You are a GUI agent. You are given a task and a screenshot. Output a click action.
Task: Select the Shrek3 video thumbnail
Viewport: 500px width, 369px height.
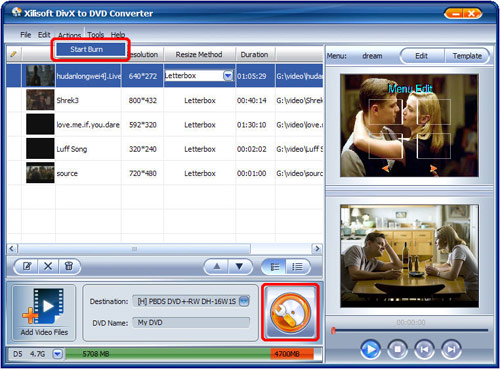pos(40,100)
